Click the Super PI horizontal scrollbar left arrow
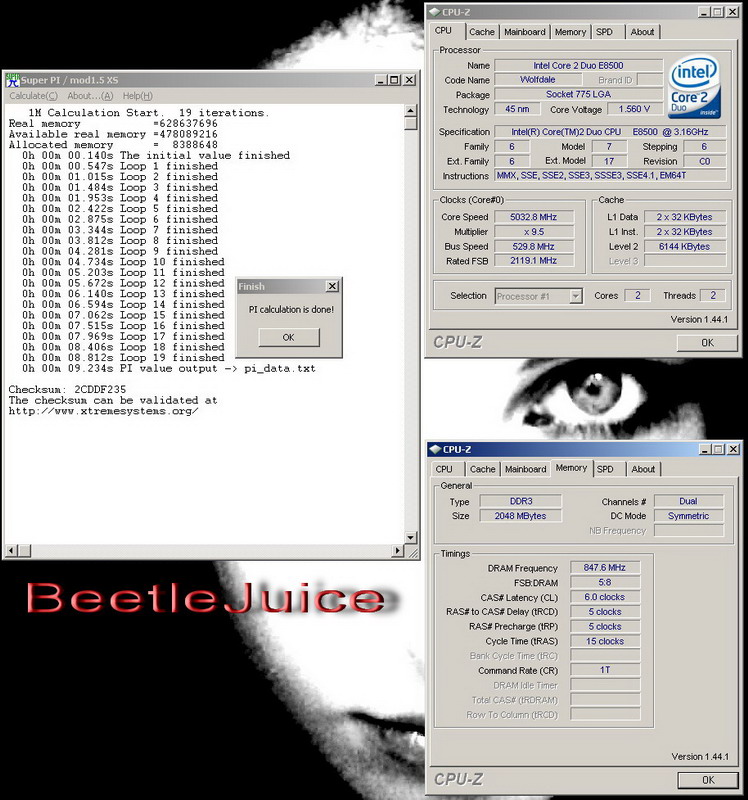748x800 pixels. (11, 550)
